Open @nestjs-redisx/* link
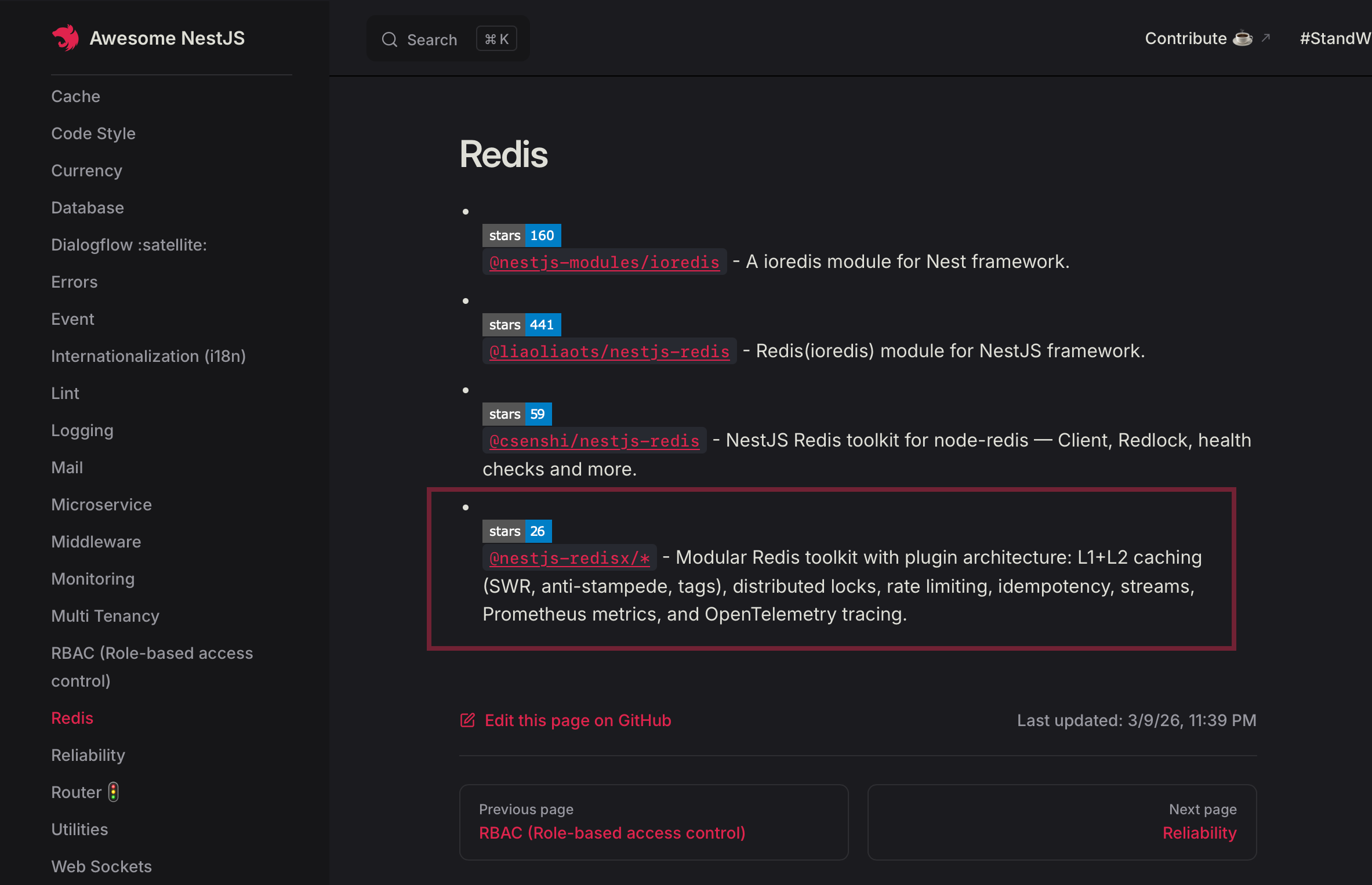 tap(569, 558)
